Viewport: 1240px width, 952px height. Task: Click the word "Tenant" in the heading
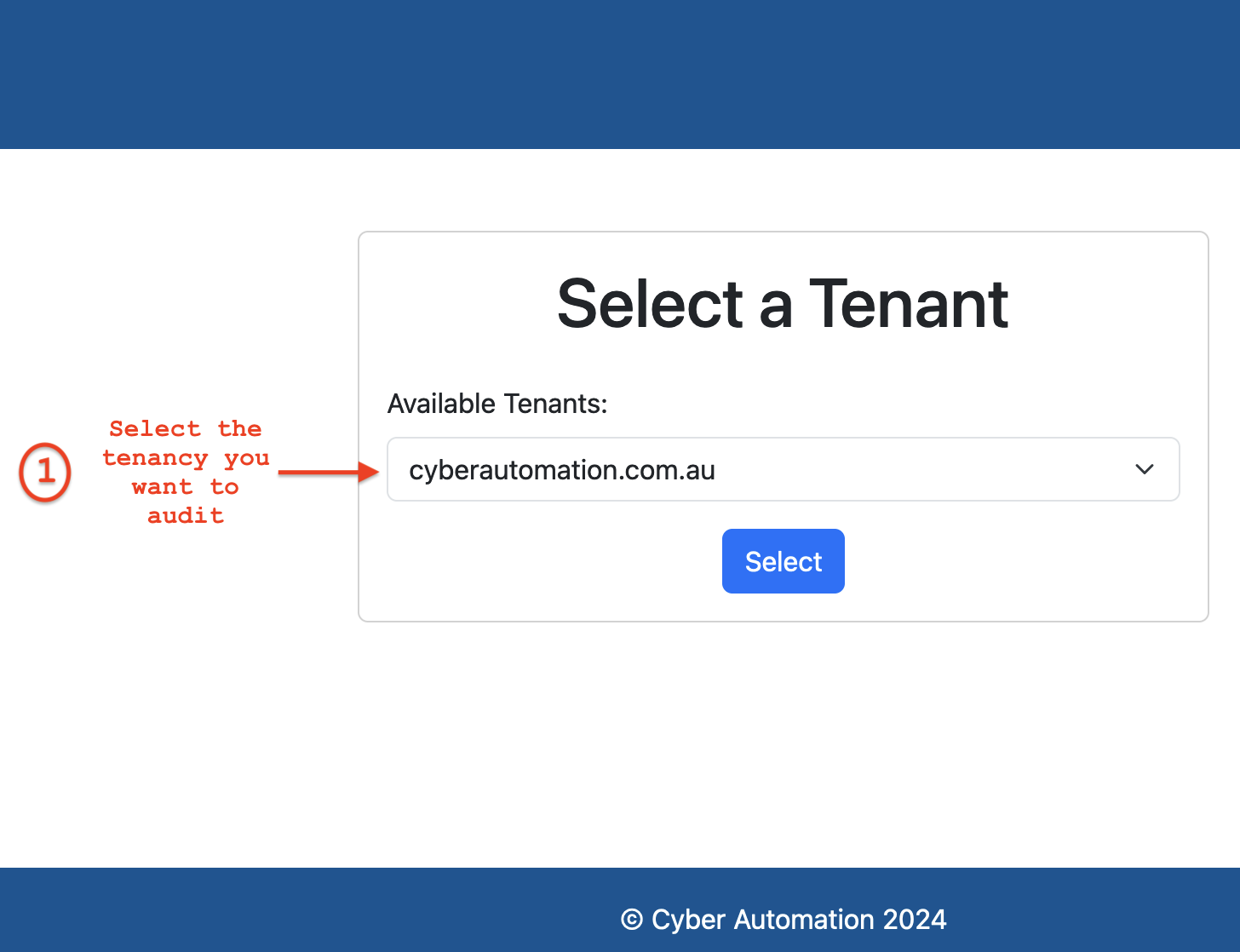tap(909, 304)
